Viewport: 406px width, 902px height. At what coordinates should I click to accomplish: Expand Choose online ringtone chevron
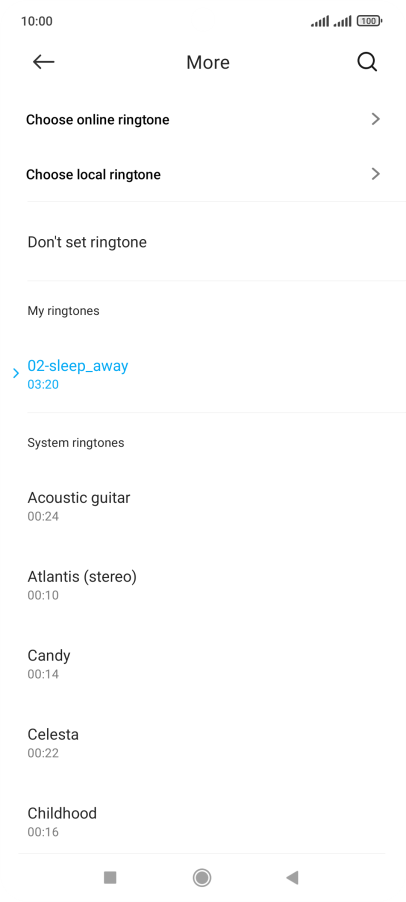coord(376,119)
